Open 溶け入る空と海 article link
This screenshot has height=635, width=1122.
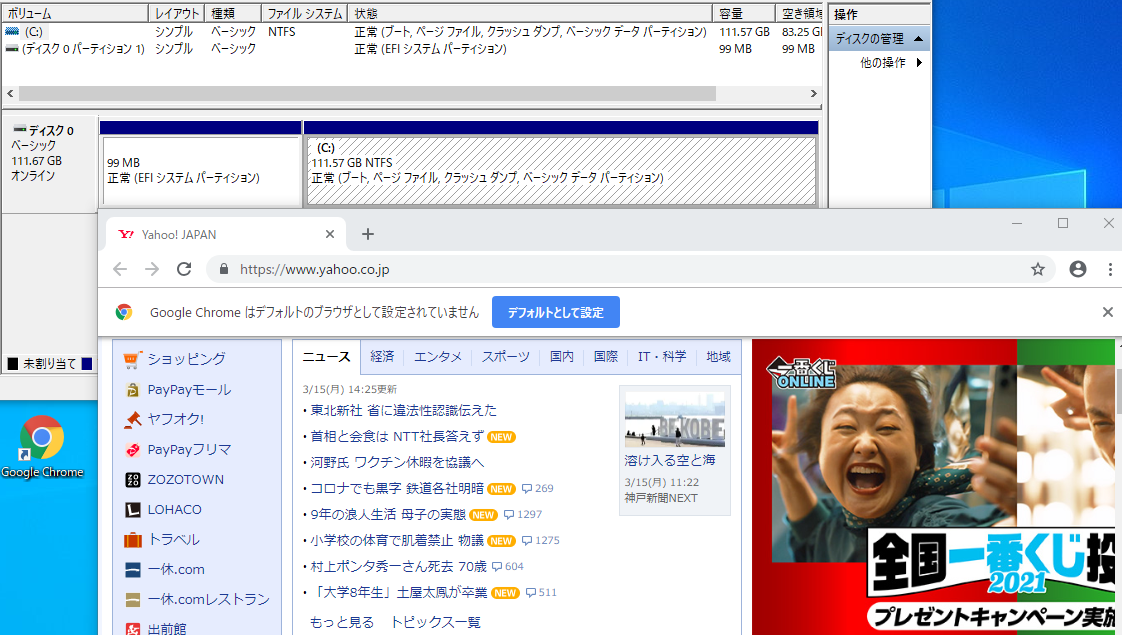point(670,460)
